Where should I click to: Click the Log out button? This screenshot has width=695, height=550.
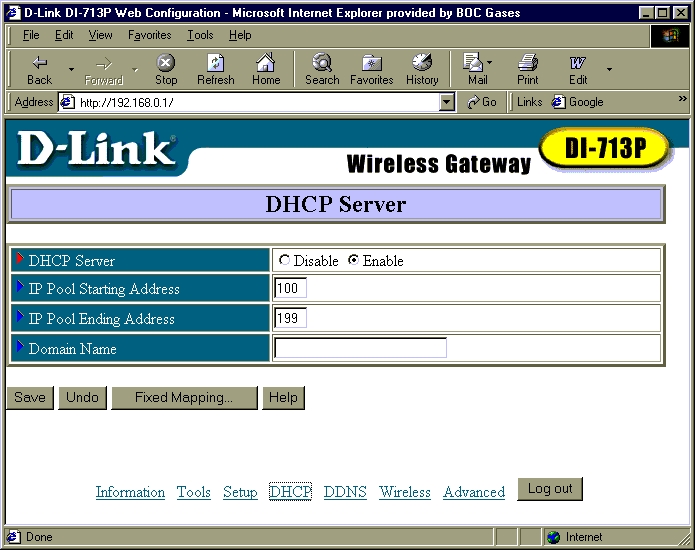point(550,489)
